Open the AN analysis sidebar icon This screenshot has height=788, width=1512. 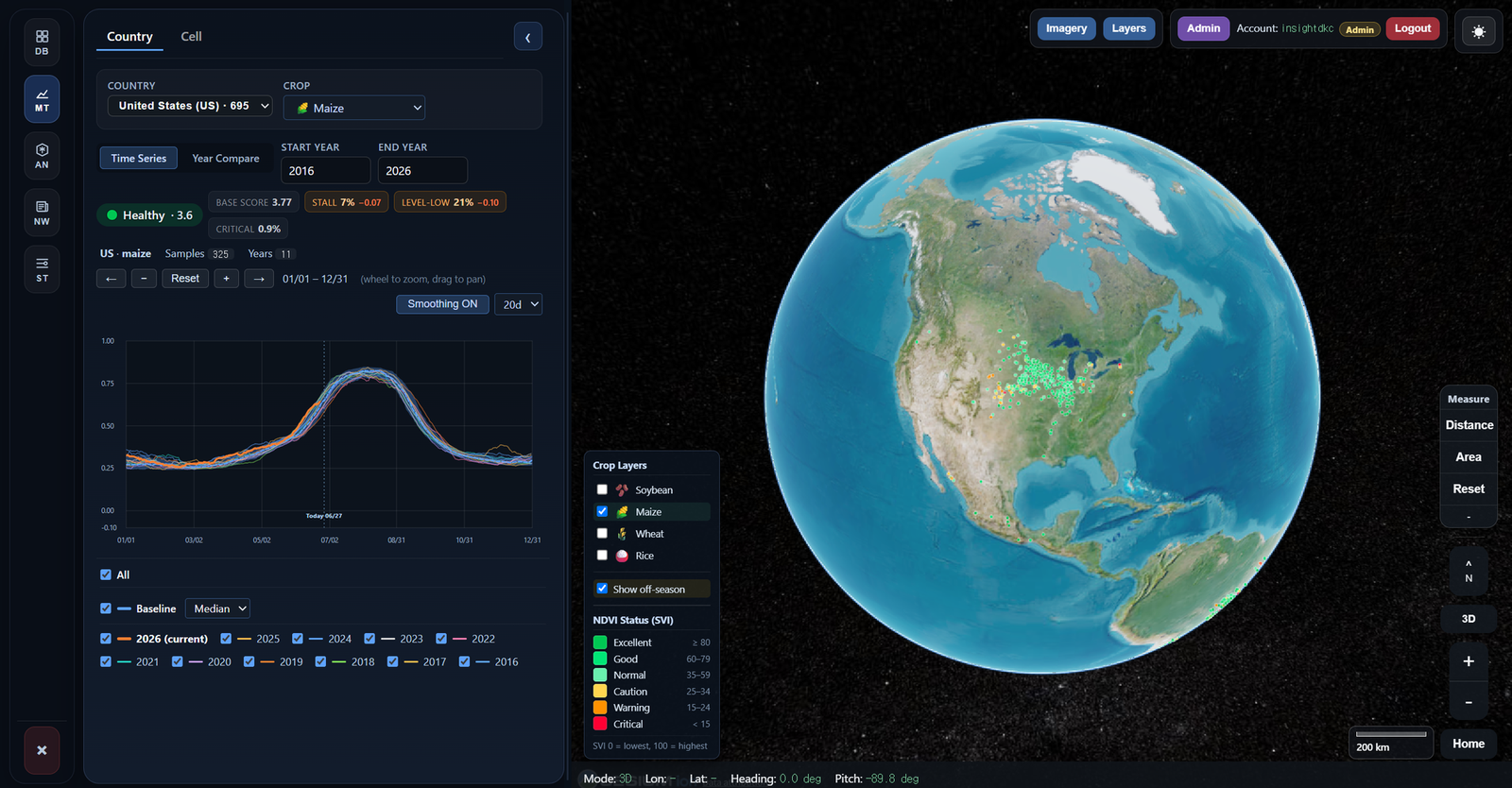click(42, 156)
